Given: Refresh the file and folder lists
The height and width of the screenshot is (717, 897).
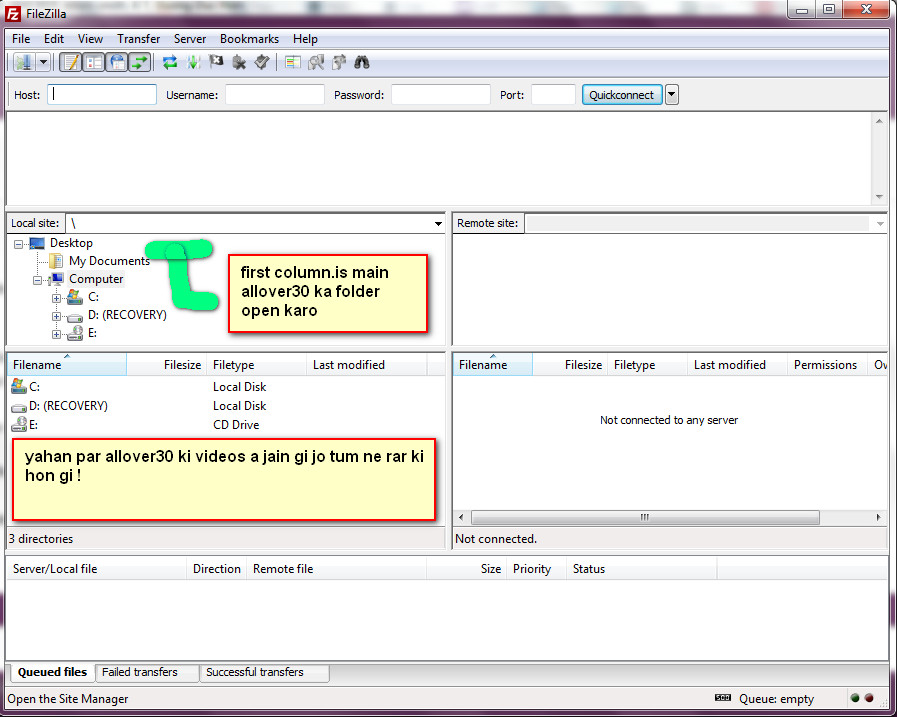Looking at the screenshot, I should 170,62.
